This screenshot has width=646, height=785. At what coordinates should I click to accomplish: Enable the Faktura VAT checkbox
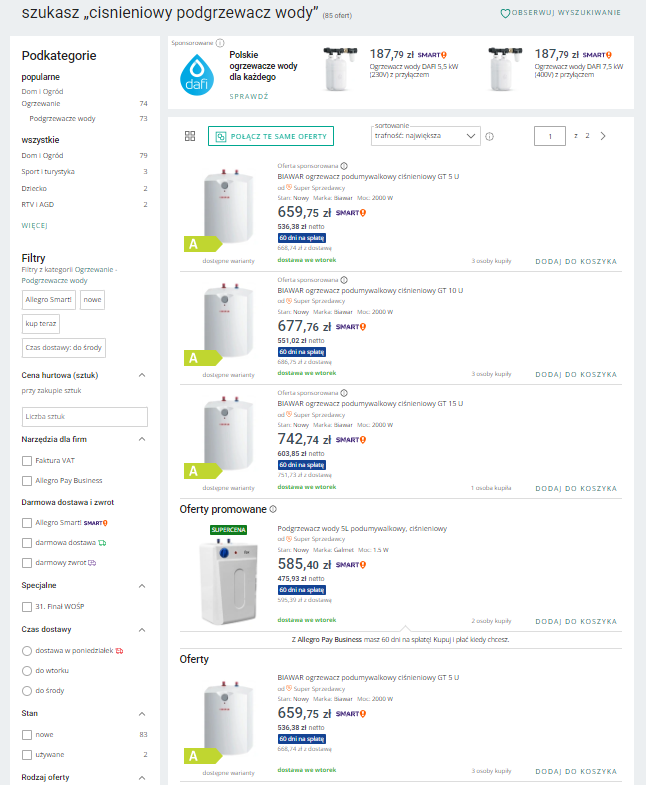27,461
